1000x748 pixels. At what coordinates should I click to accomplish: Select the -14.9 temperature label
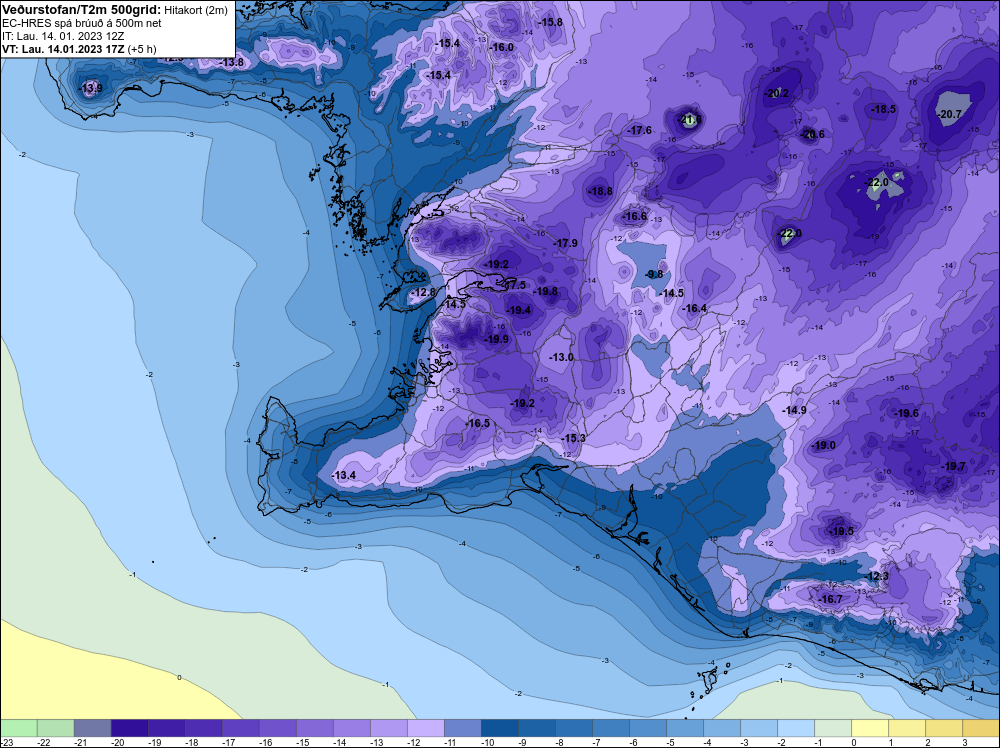(x=795, y=410)
